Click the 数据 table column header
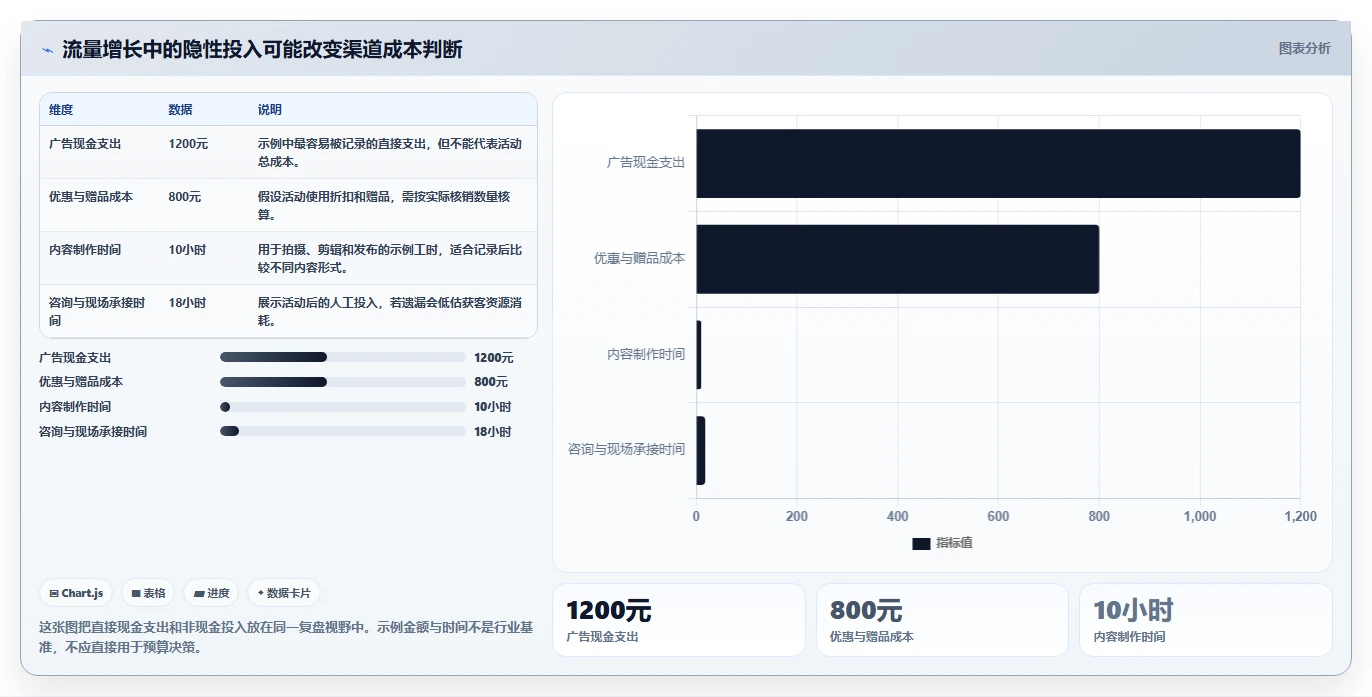Screen dimensions: 1372x697 click(x=181, y=110)
